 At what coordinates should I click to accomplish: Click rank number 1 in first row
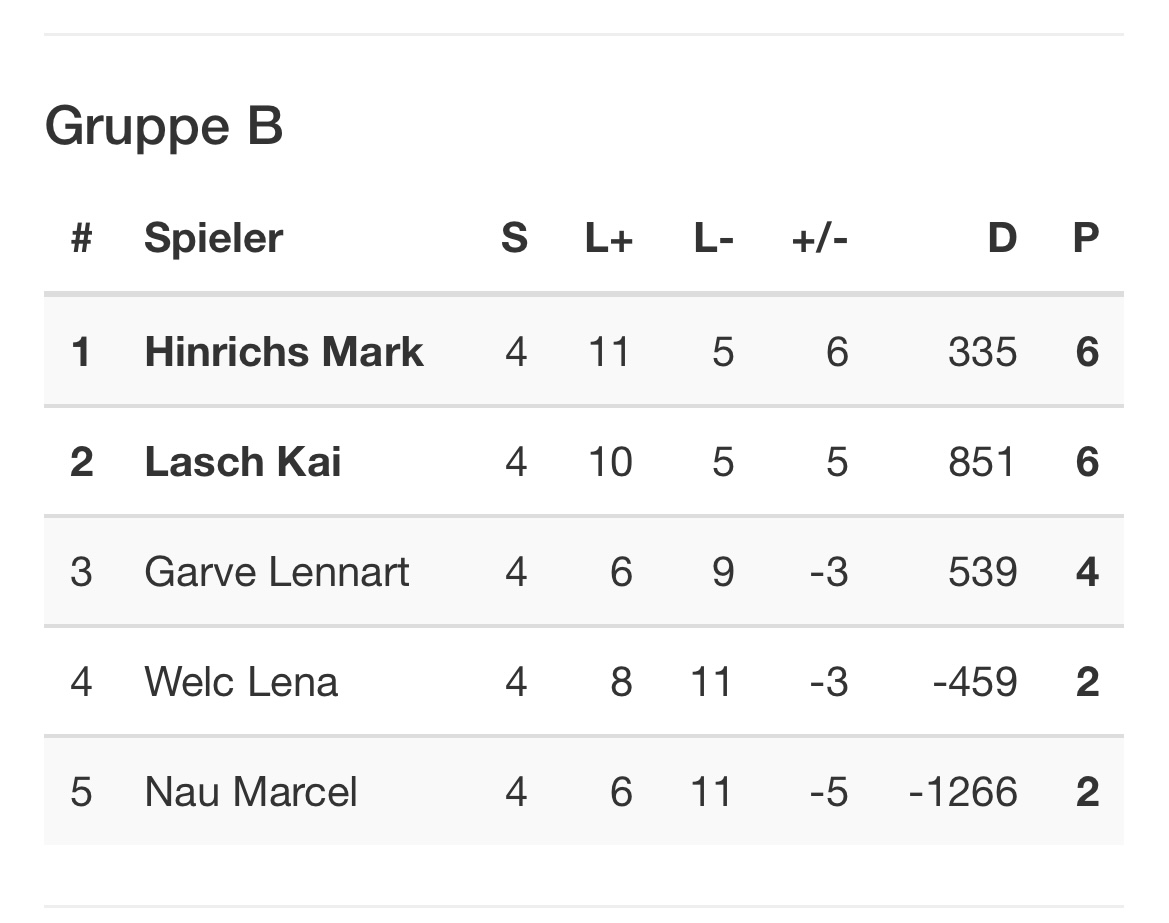pyautogui.click(x=81, y=352)
